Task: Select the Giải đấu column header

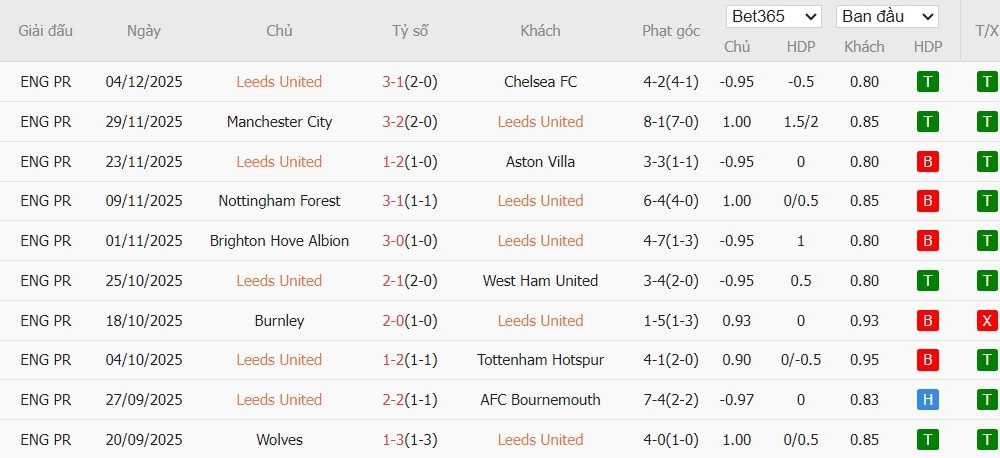Action: tap(46, 31)
